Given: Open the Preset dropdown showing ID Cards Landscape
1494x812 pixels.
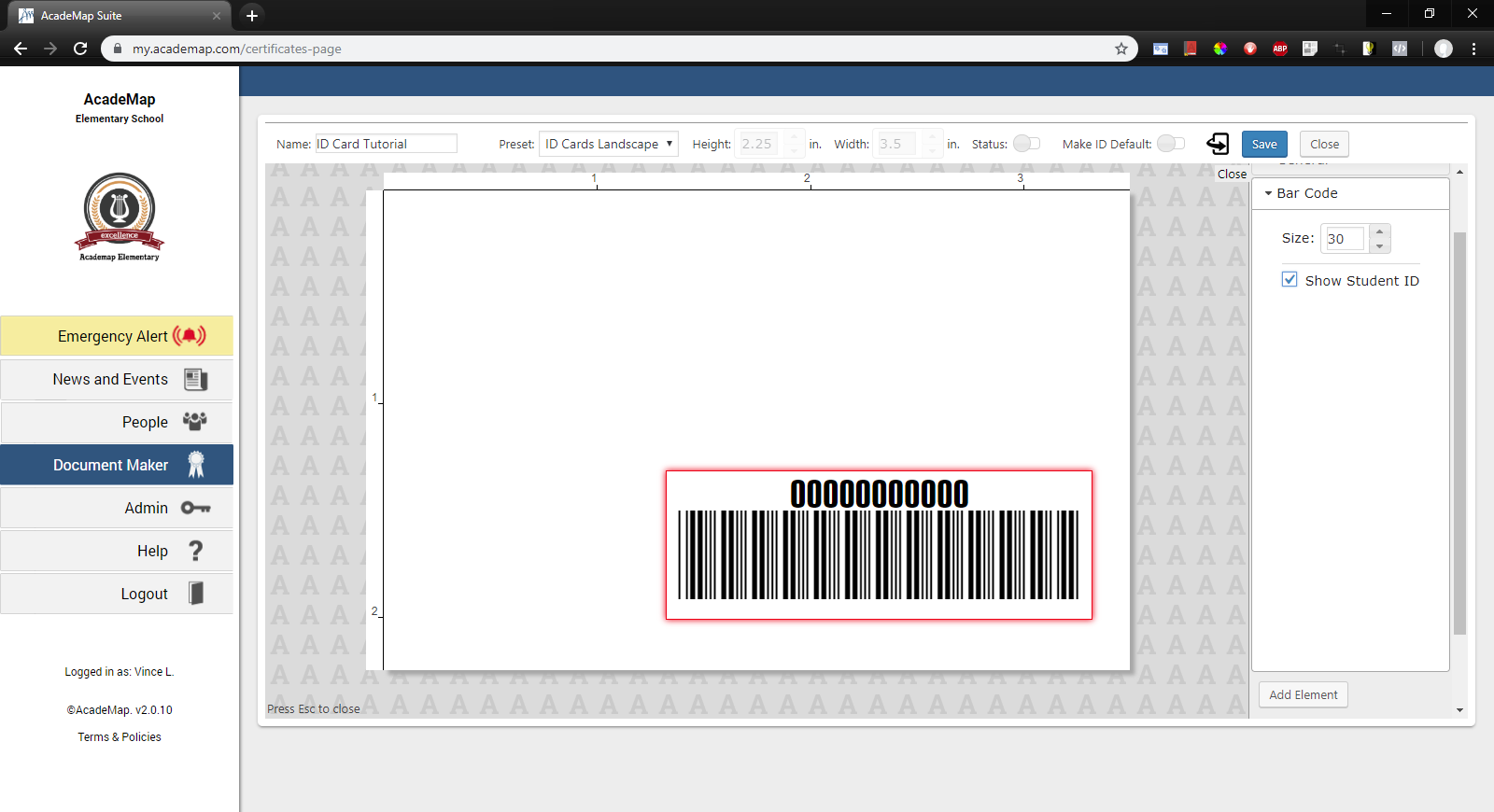Looking at the screenshot, I should (609, 144).
